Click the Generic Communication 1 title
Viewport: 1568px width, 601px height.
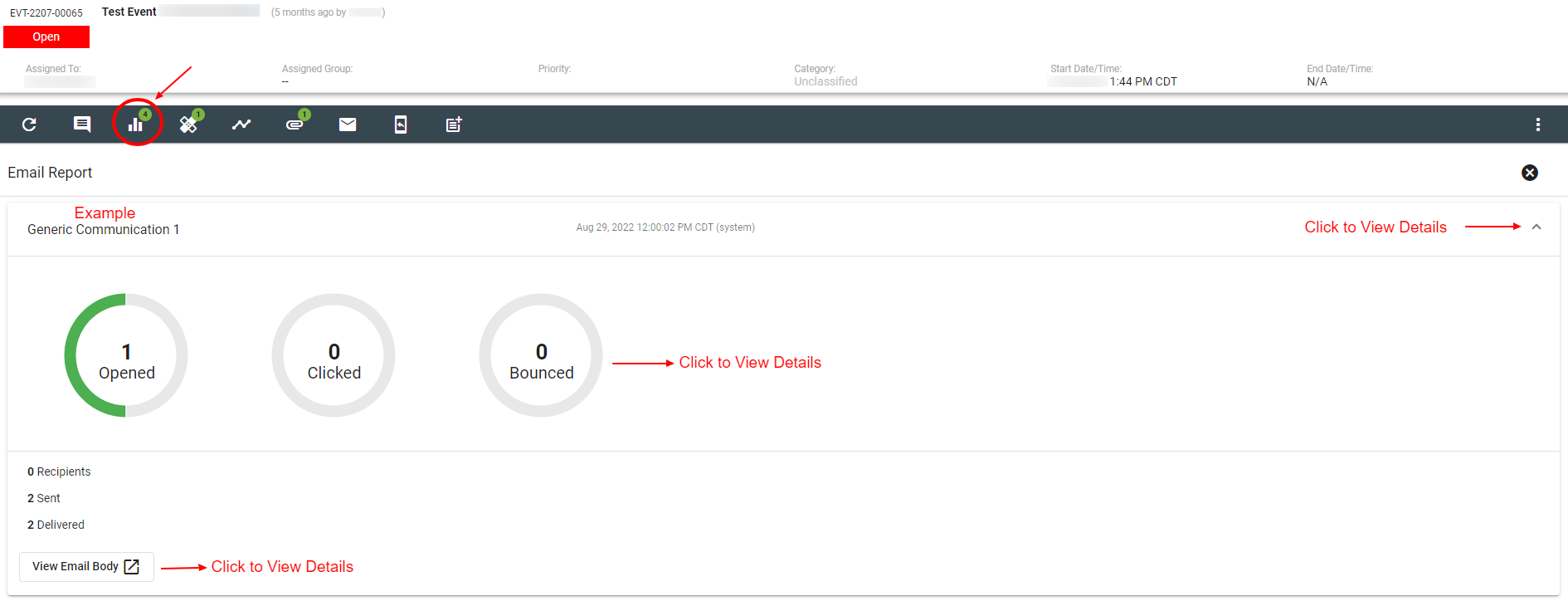(x=104, y=230)
